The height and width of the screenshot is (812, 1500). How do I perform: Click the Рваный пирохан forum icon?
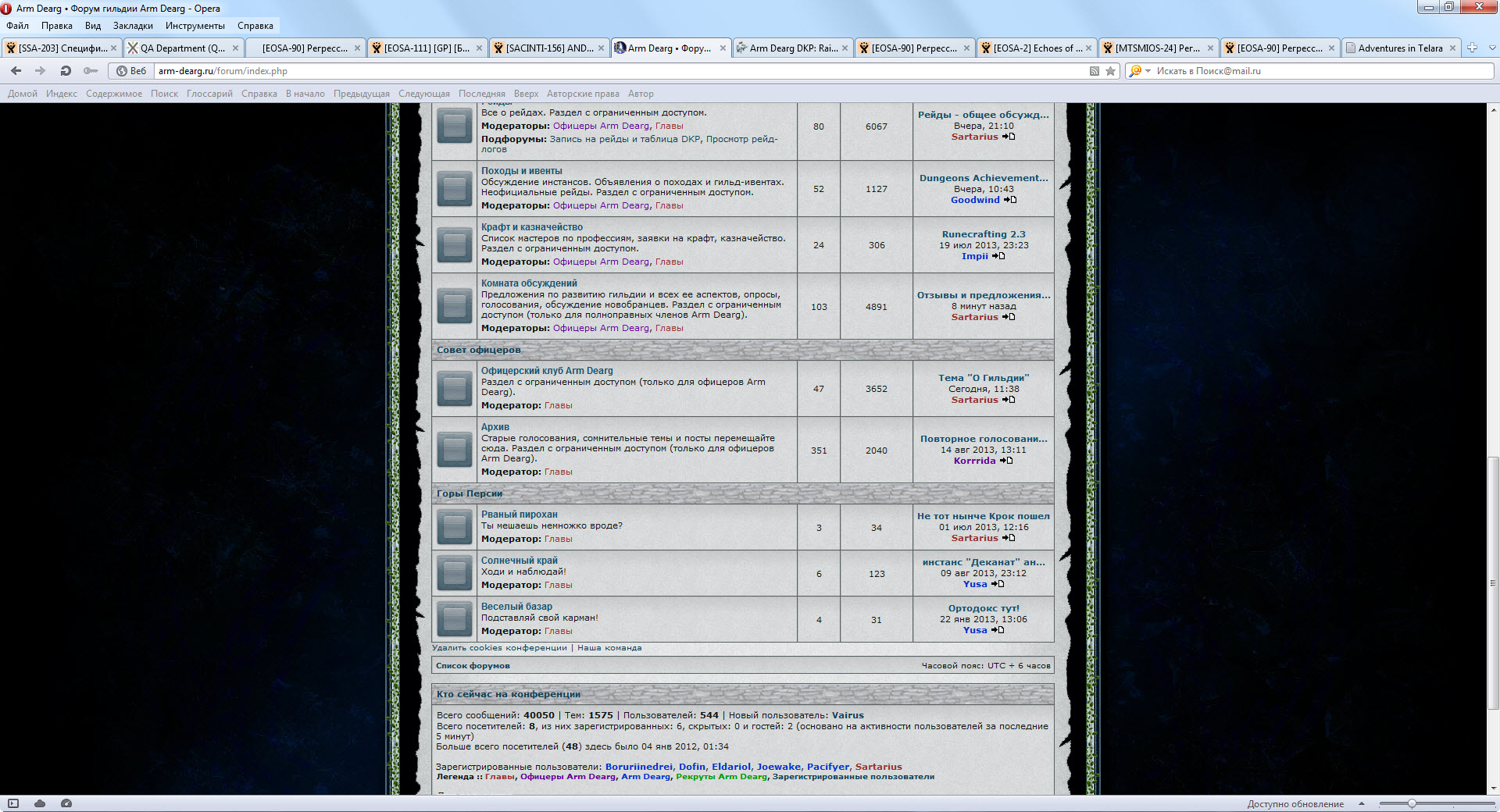(454, 528)
